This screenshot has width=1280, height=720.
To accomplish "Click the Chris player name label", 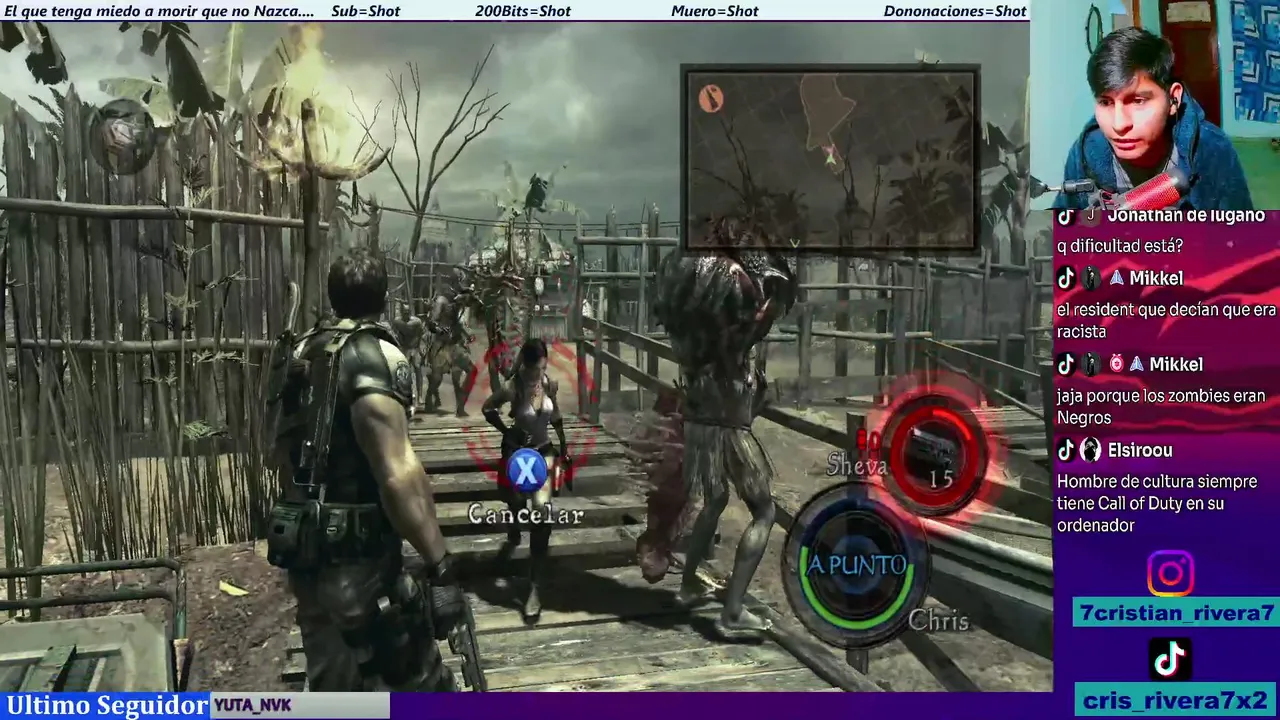I will [938, 621].
